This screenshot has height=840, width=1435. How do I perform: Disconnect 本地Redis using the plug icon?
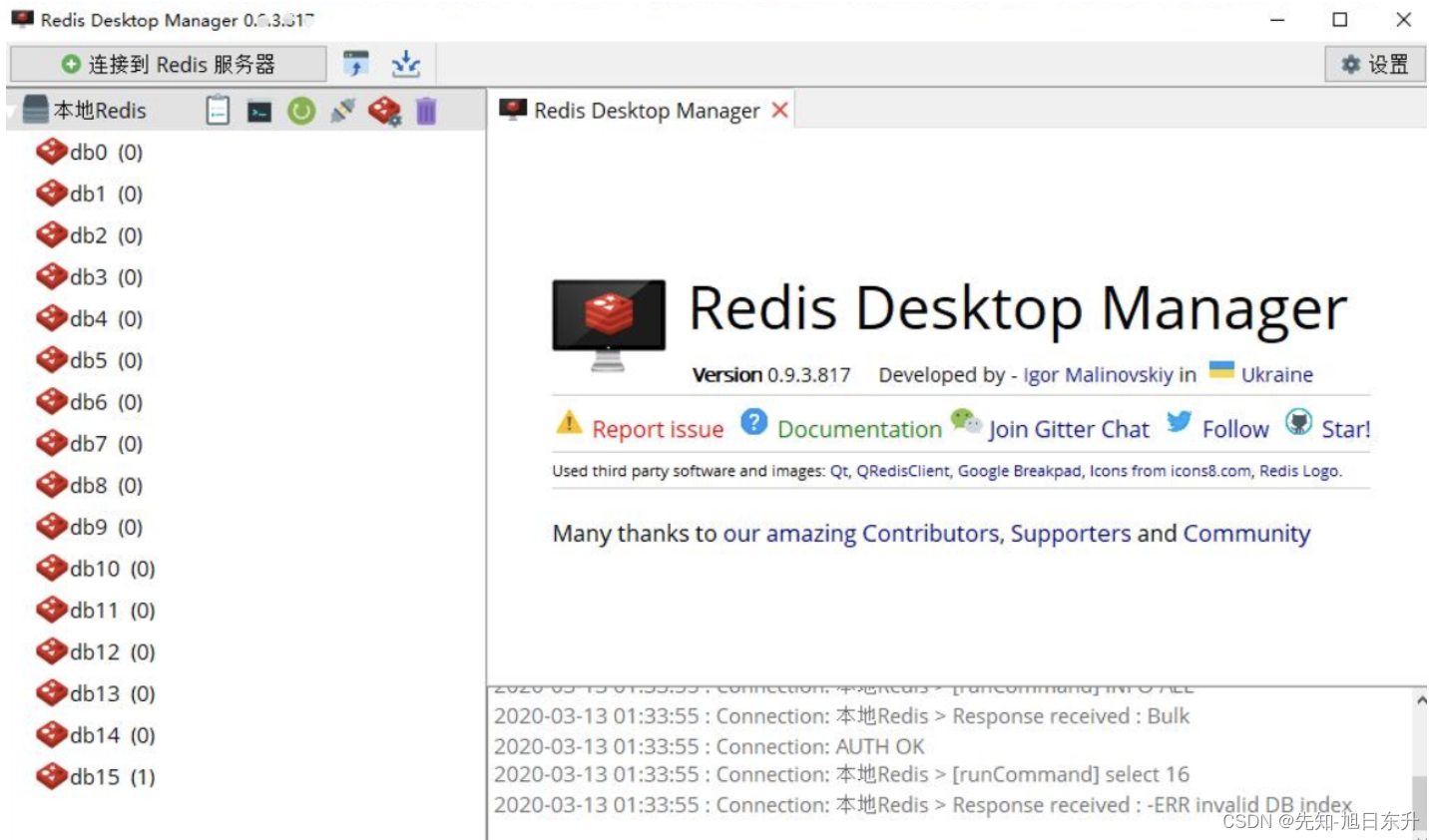tap(342, 111)
